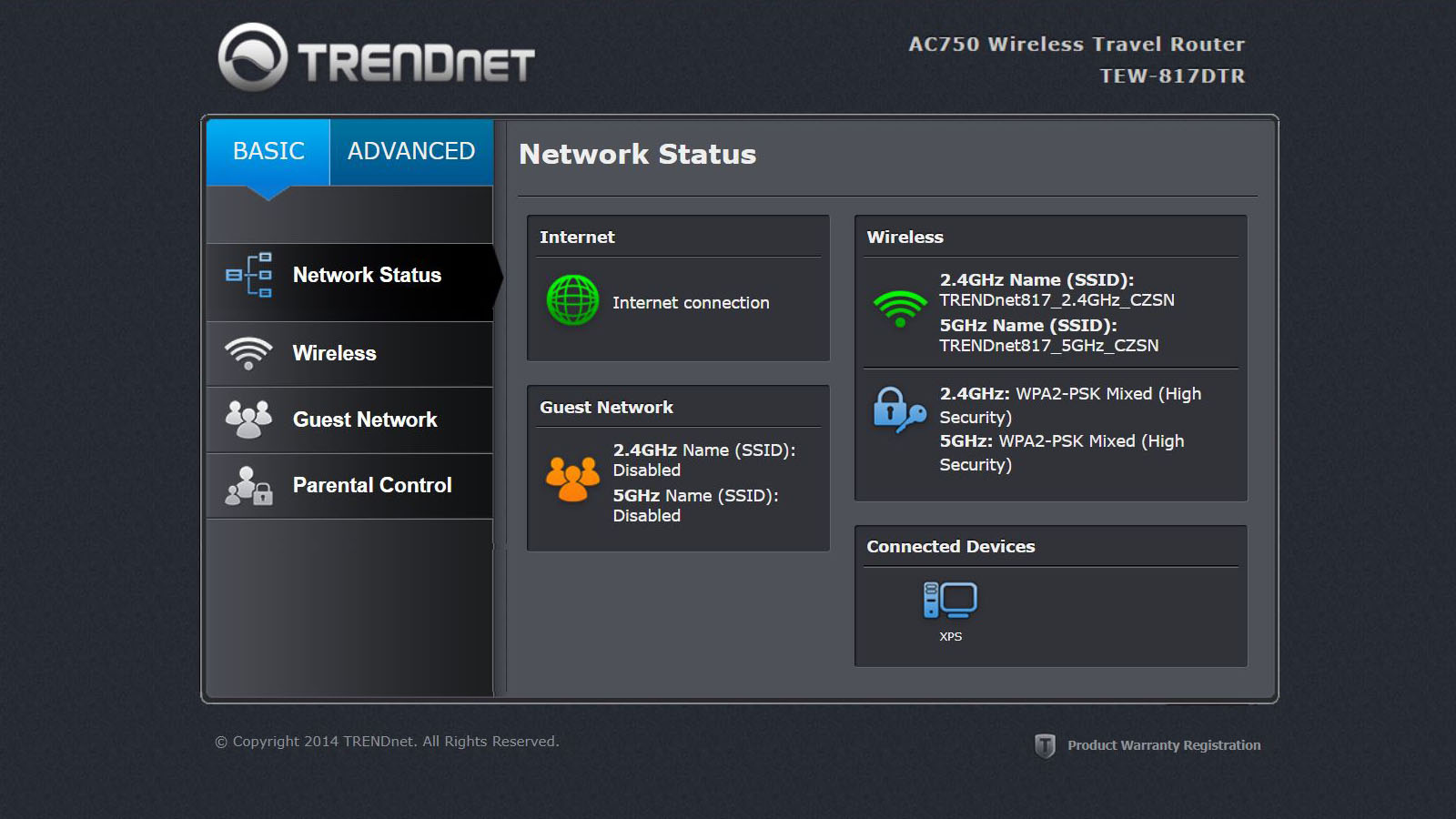
Task: Click the Network Status page title
Action: pos(637,155)
